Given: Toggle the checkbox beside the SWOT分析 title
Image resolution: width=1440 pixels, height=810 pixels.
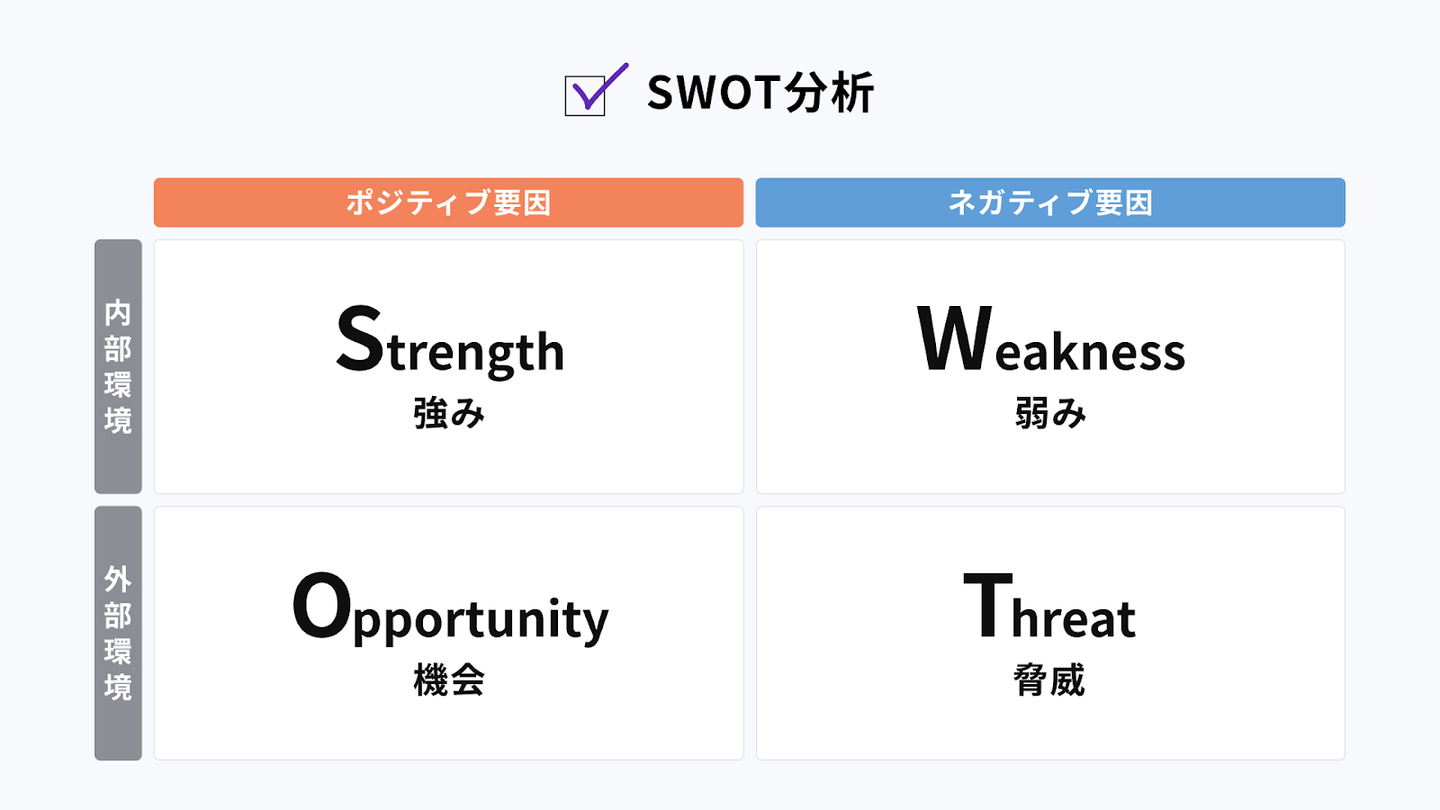Looking at the screenshot, I should click(x=585, y=96).
